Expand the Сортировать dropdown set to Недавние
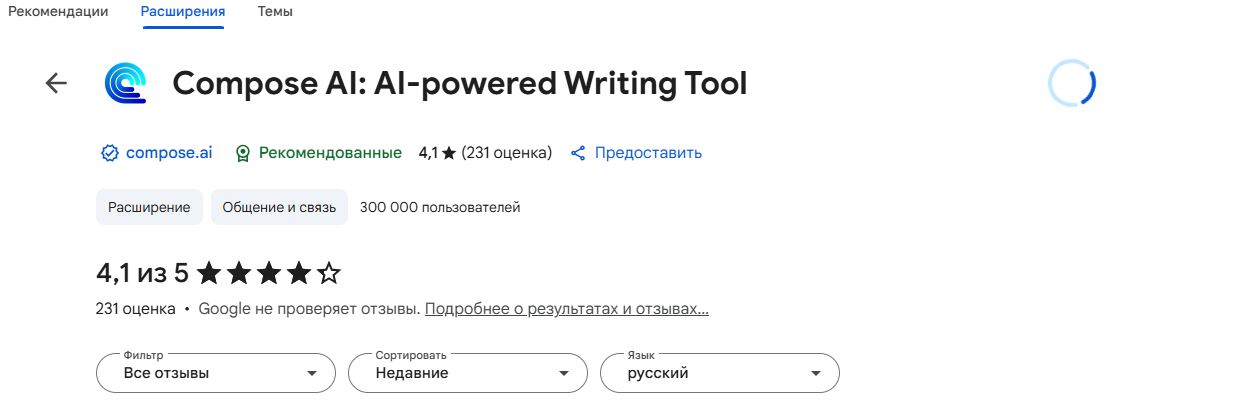The height and width of the screenshot is (407, 1257). tap(468, 373)
